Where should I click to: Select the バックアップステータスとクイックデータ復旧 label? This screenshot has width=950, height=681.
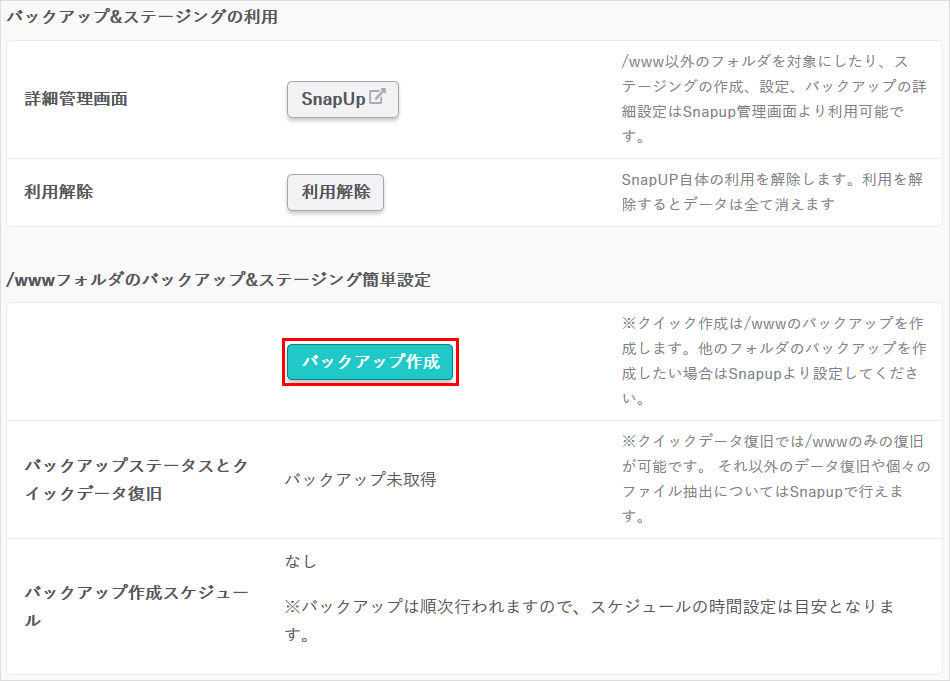point(136,479)
